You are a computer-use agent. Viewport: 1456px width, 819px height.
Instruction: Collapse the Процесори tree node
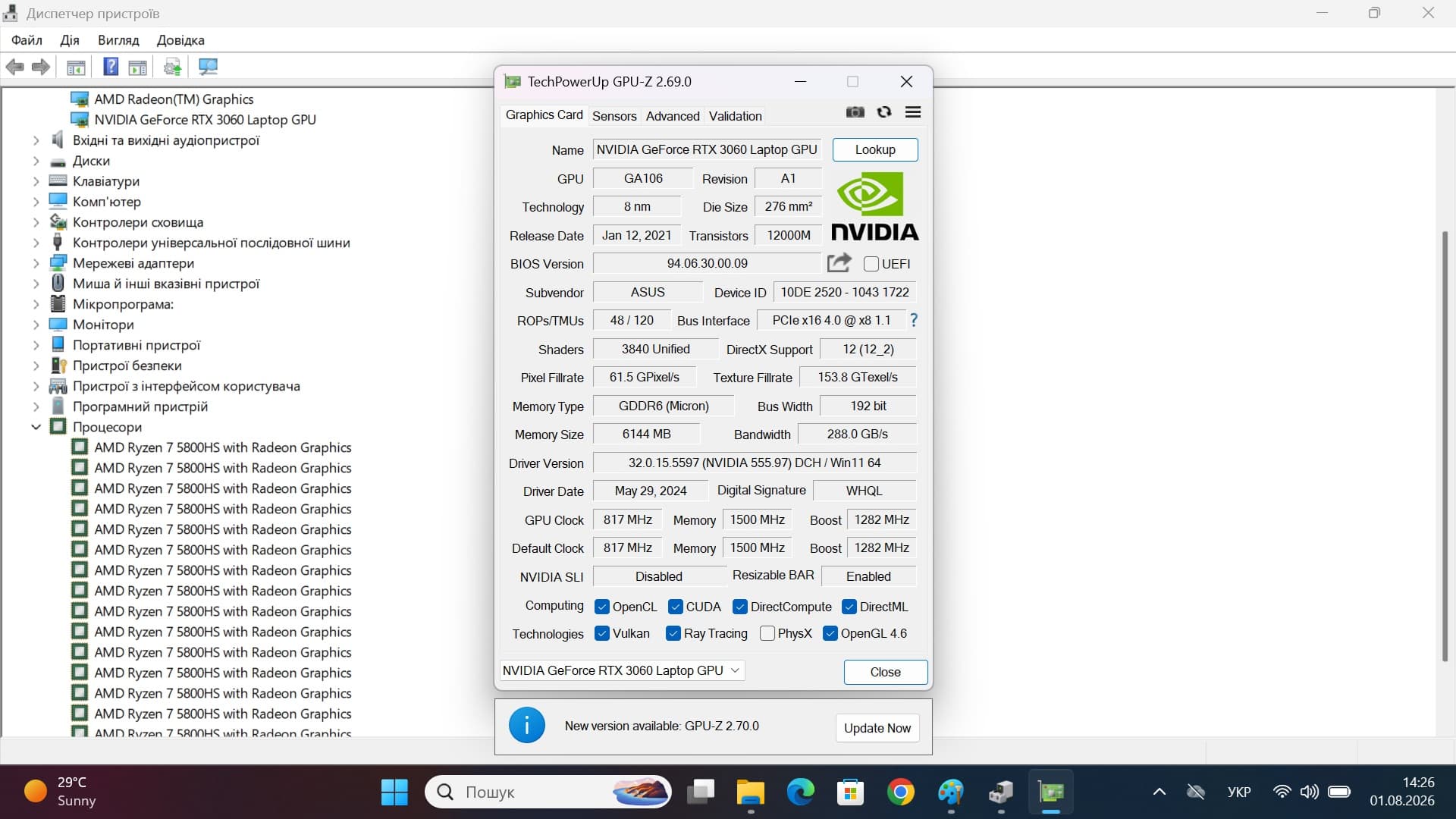[x=36, y=427]
